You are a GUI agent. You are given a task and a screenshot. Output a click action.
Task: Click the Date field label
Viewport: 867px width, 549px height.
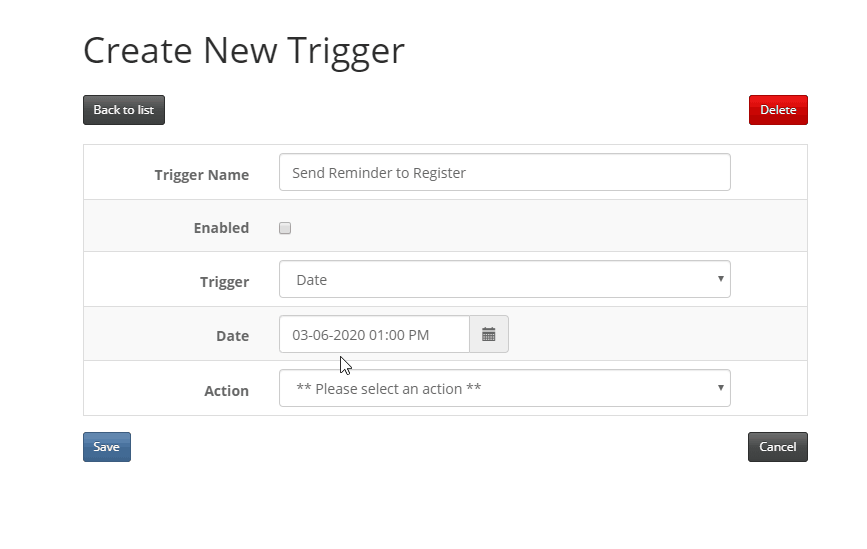tap(232, 336)
